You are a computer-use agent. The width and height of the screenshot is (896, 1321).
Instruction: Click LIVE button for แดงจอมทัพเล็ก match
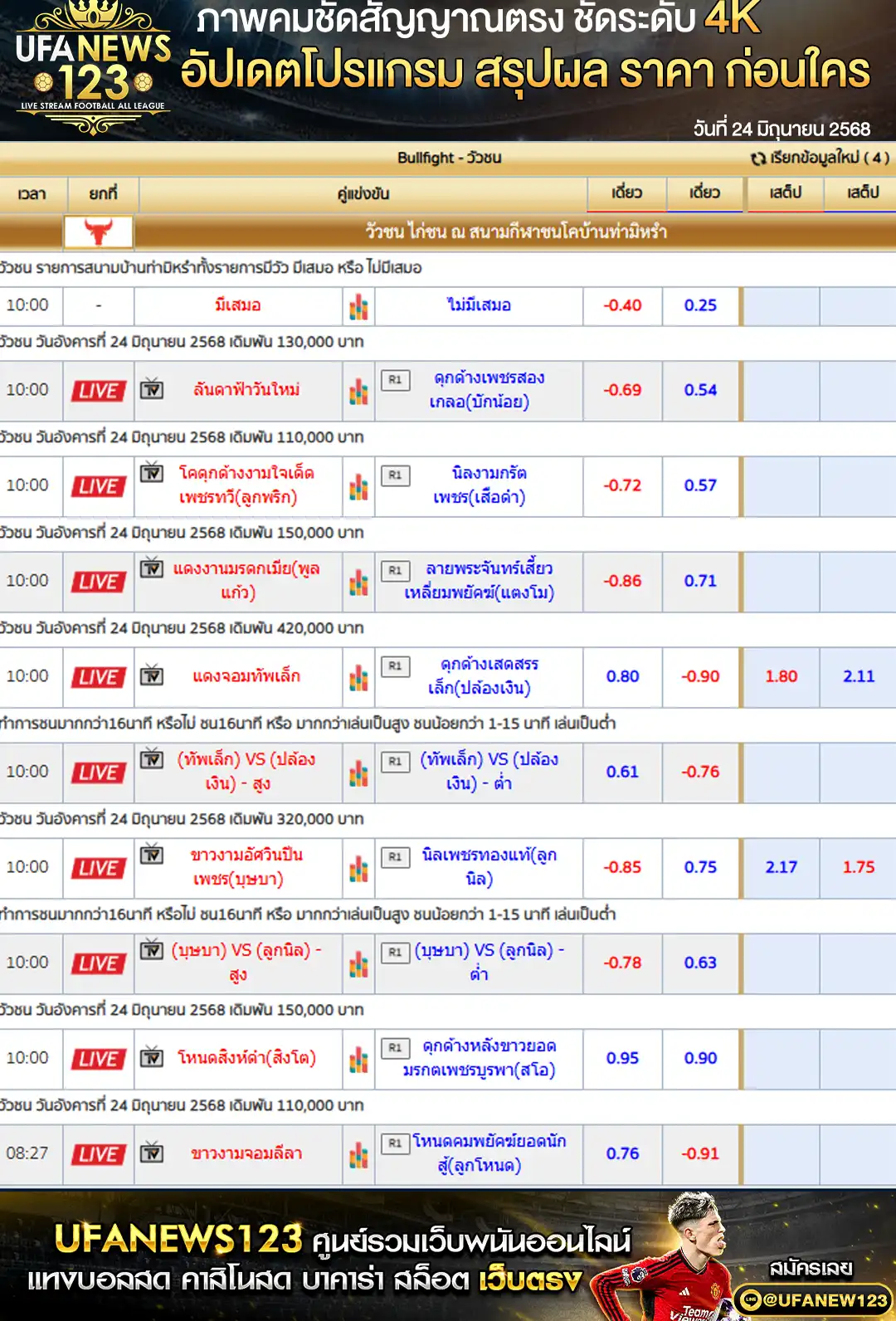pos(98,677)
